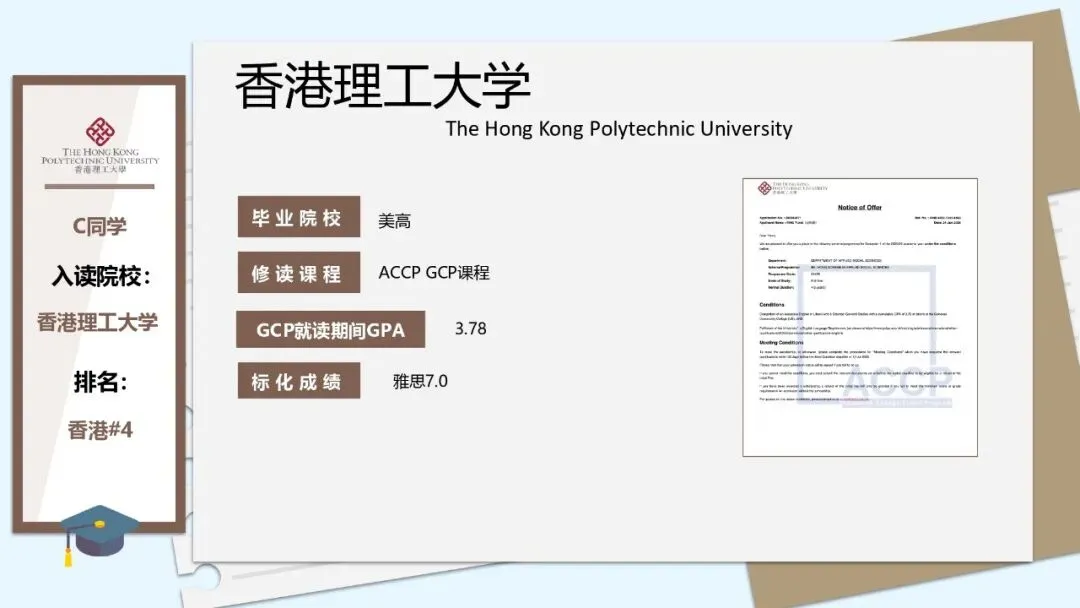Click the 修读课程 label box
The width and height of the screenshot is (1080, 608).
tap(299, 272)
